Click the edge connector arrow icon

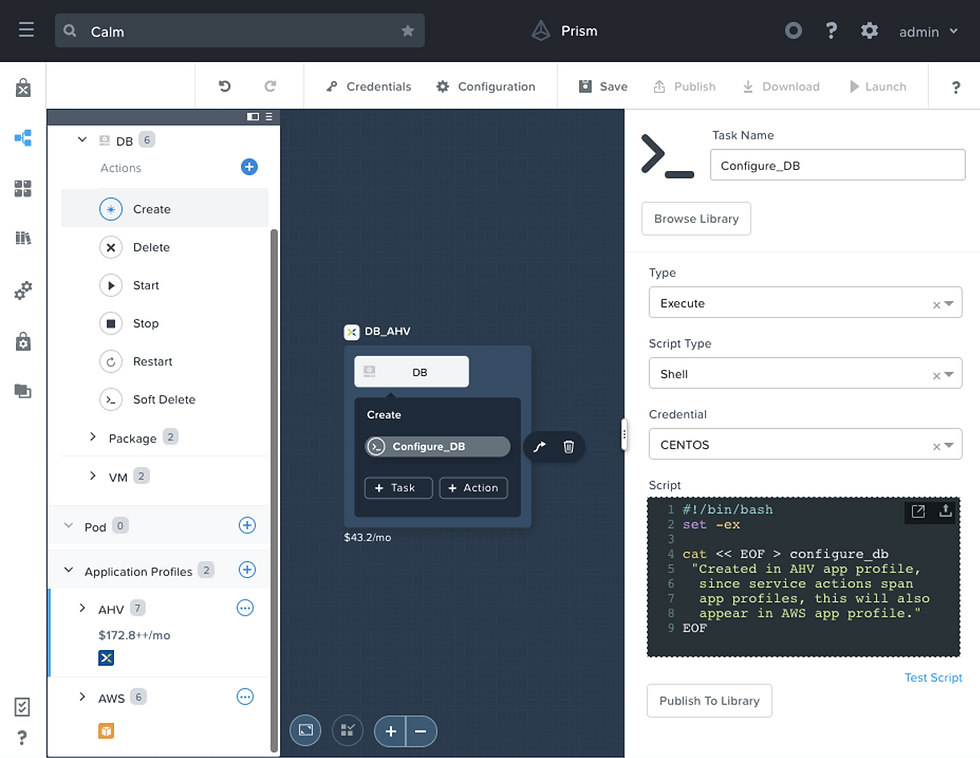click(x=539, y=446)
